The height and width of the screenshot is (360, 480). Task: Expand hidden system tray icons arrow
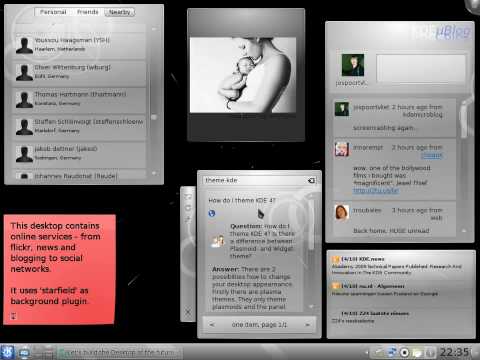367,352
